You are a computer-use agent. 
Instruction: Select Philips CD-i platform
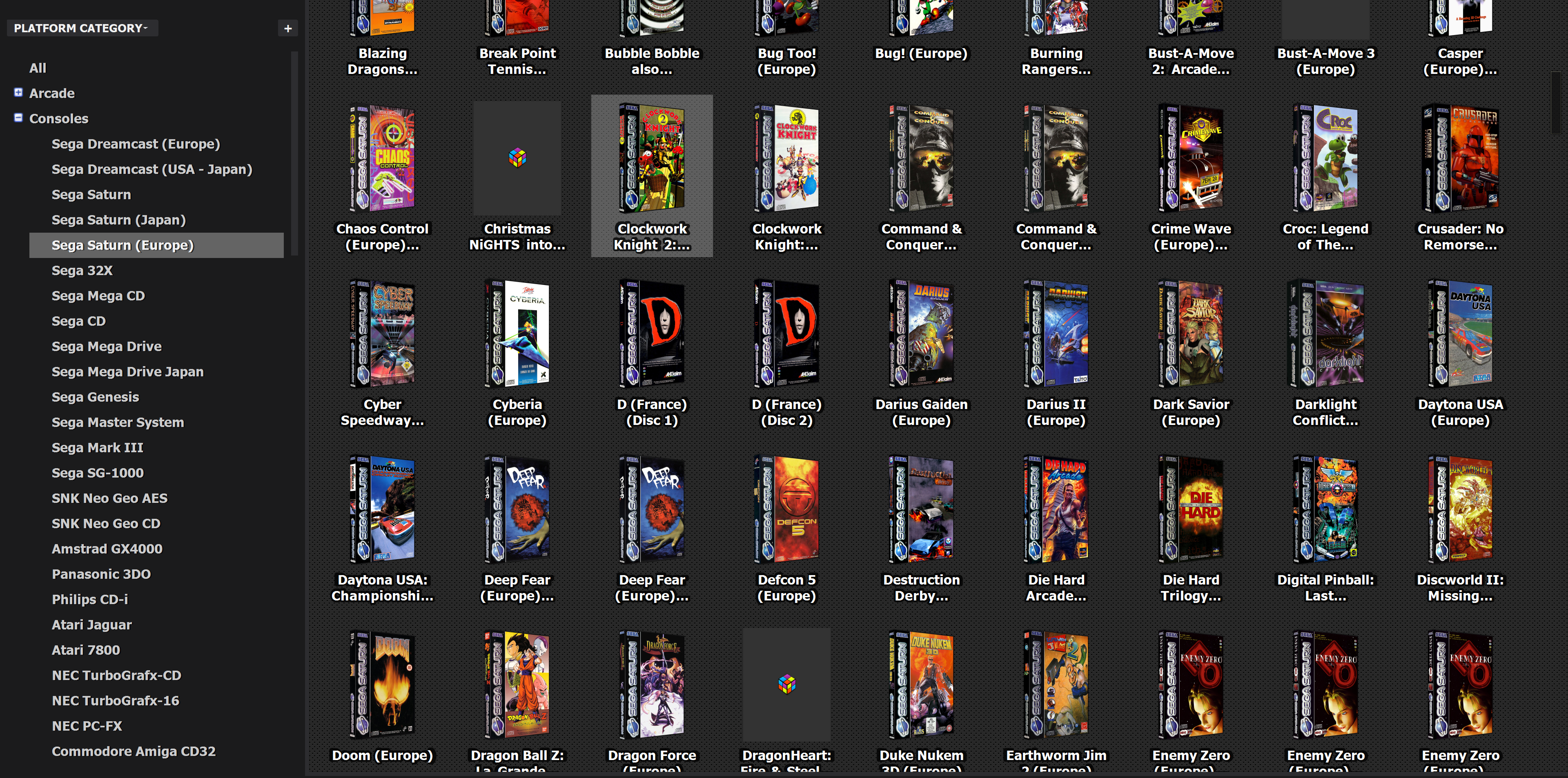pos(90,600)
